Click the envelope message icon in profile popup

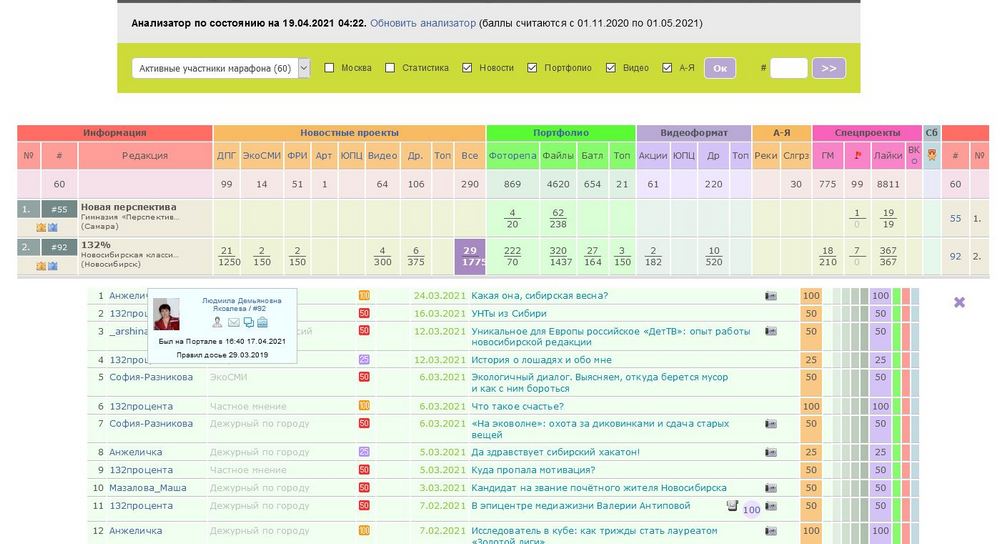point(233,323)
